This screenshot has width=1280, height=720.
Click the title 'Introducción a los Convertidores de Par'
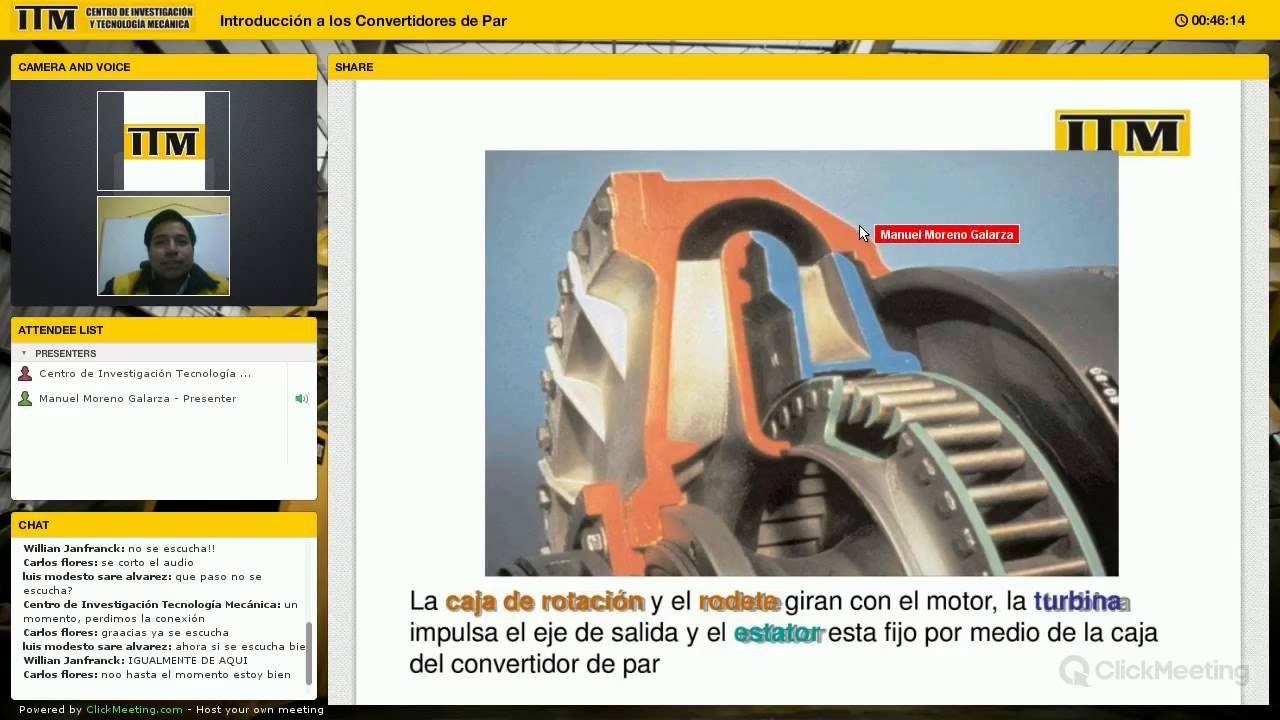point(363,21)
